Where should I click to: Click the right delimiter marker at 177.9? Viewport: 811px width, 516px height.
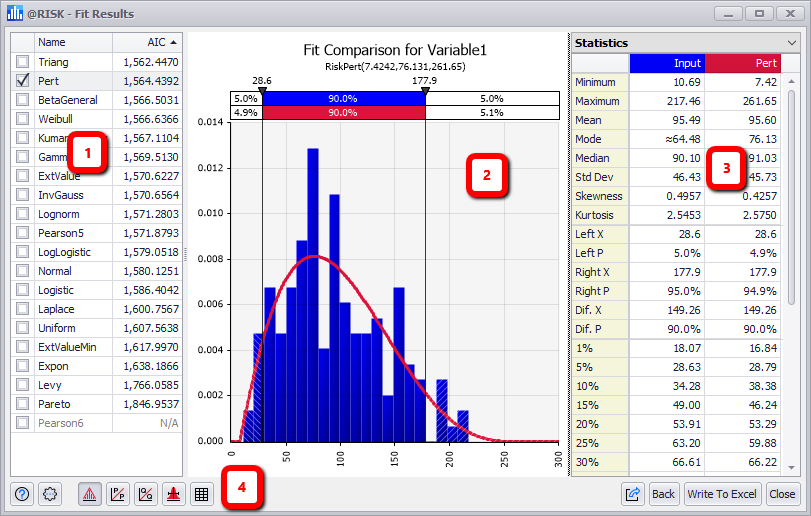pos(425,90)
